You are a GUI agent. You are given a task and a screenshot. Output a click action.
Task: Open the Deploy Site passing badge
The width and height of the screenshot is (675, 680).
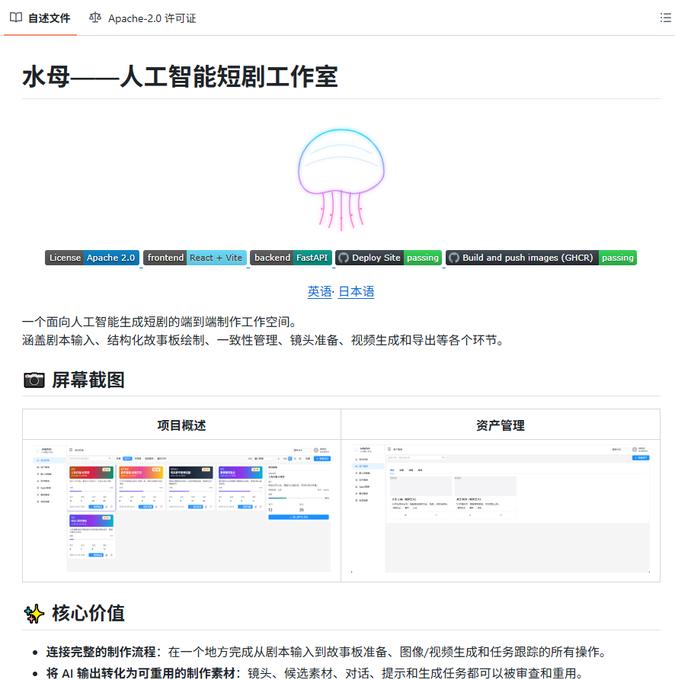tap(389, 258)
